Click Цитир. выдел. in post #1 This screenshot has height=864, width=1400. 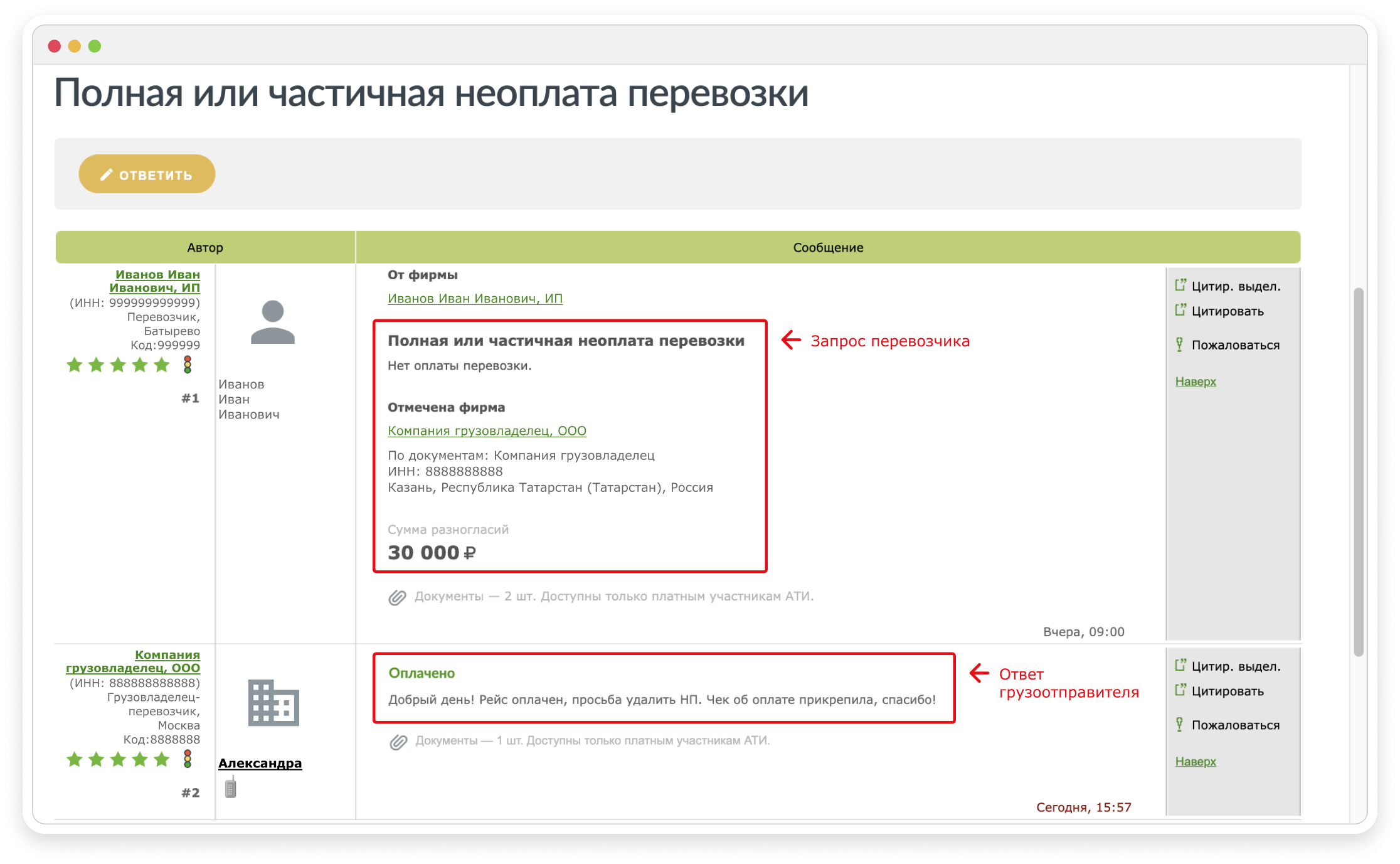[x=1236, y=286]
